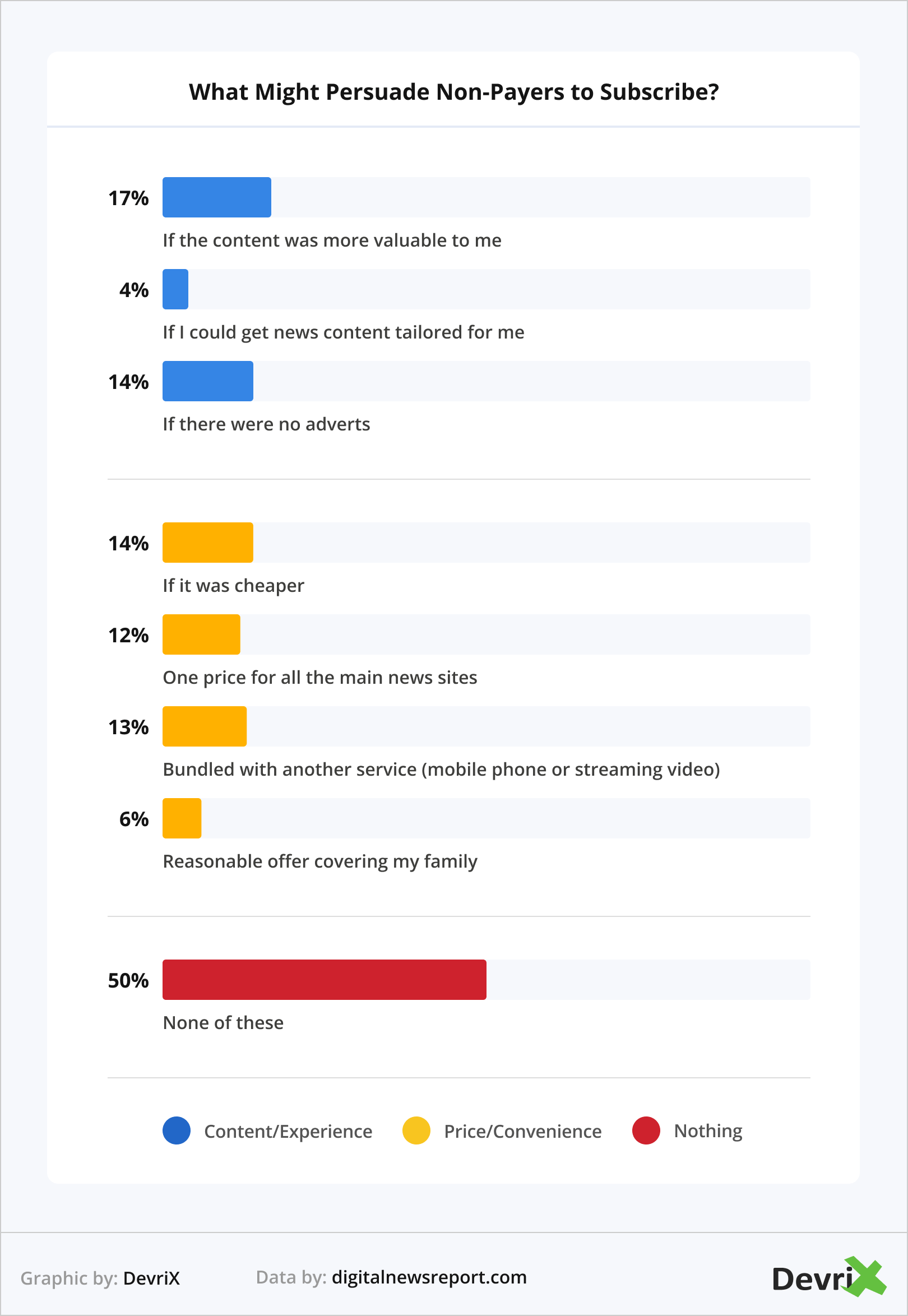
Task: Click the Nothing legend label
Action: coord(708,1131)
